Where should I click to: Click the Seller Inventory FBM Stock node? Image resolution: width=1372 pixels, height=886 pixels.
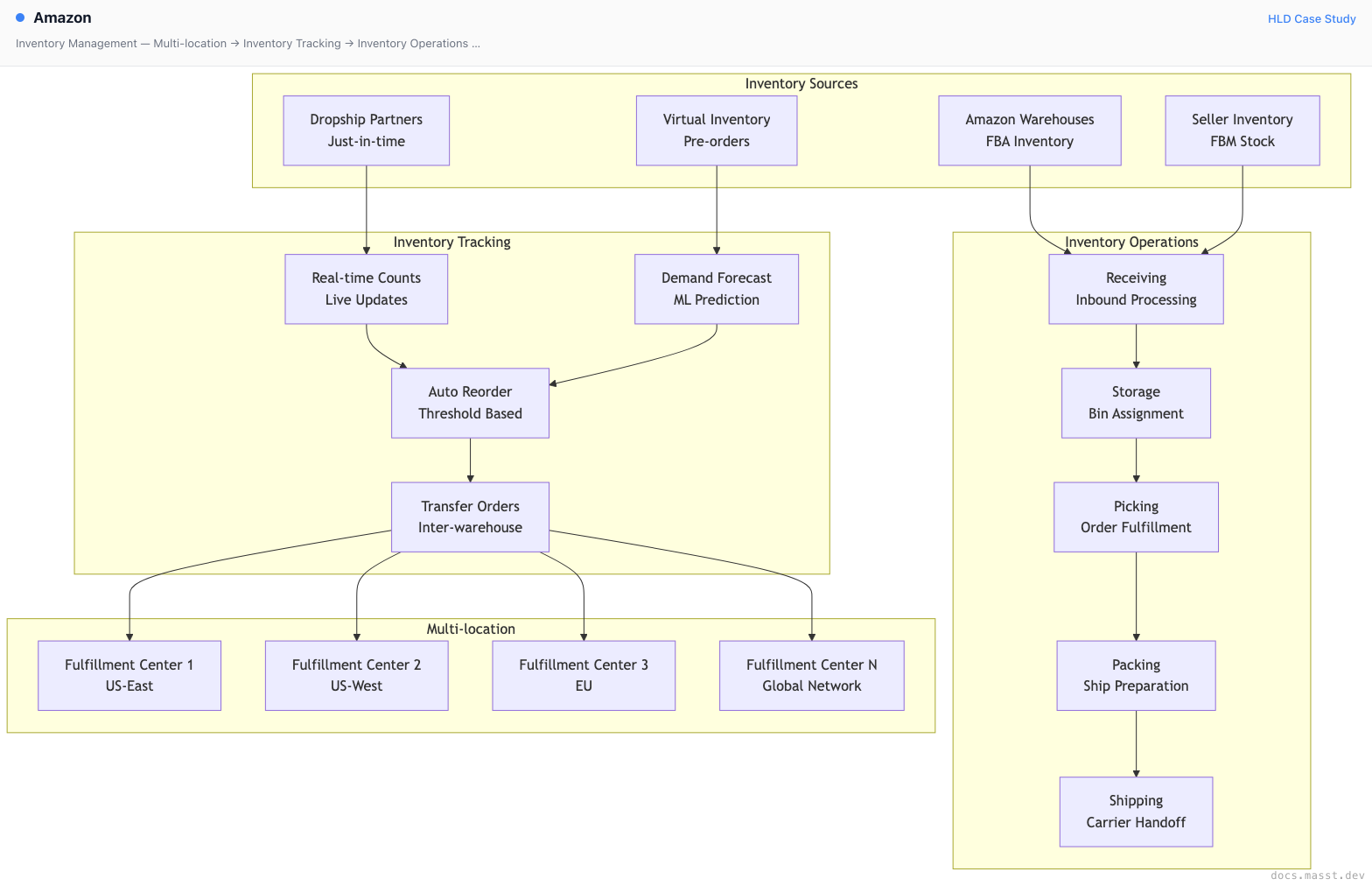pos(1242,130)
